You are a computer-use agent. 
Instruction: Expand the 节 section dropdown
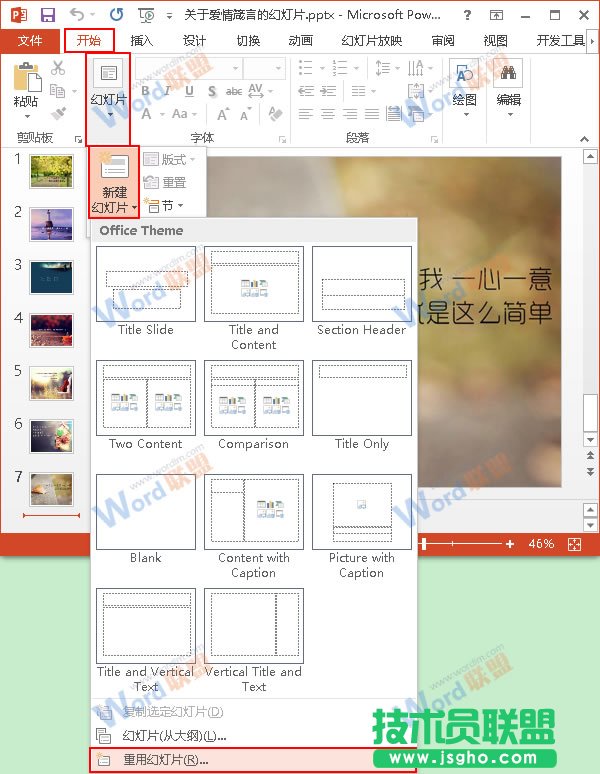[x=163, y=205]
